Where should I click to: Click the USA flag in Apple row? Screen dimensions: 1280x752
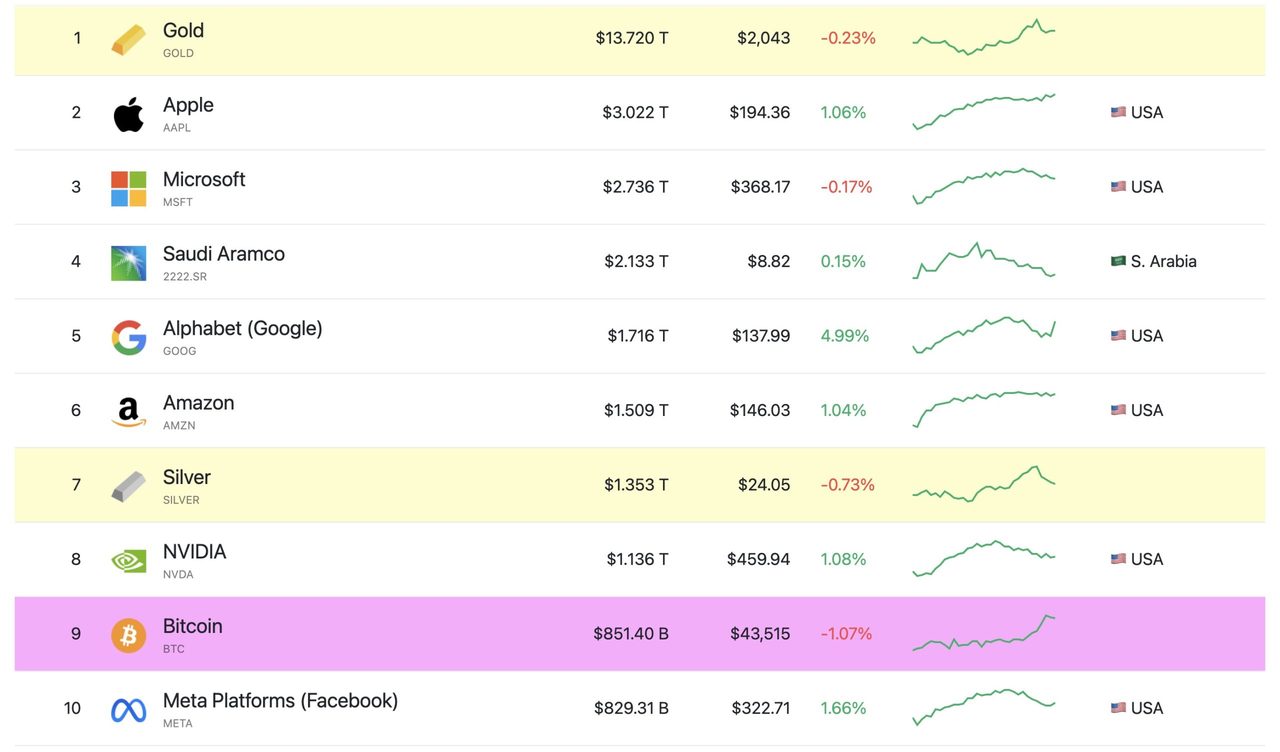pyautogui.click(x=1118, y=112)
